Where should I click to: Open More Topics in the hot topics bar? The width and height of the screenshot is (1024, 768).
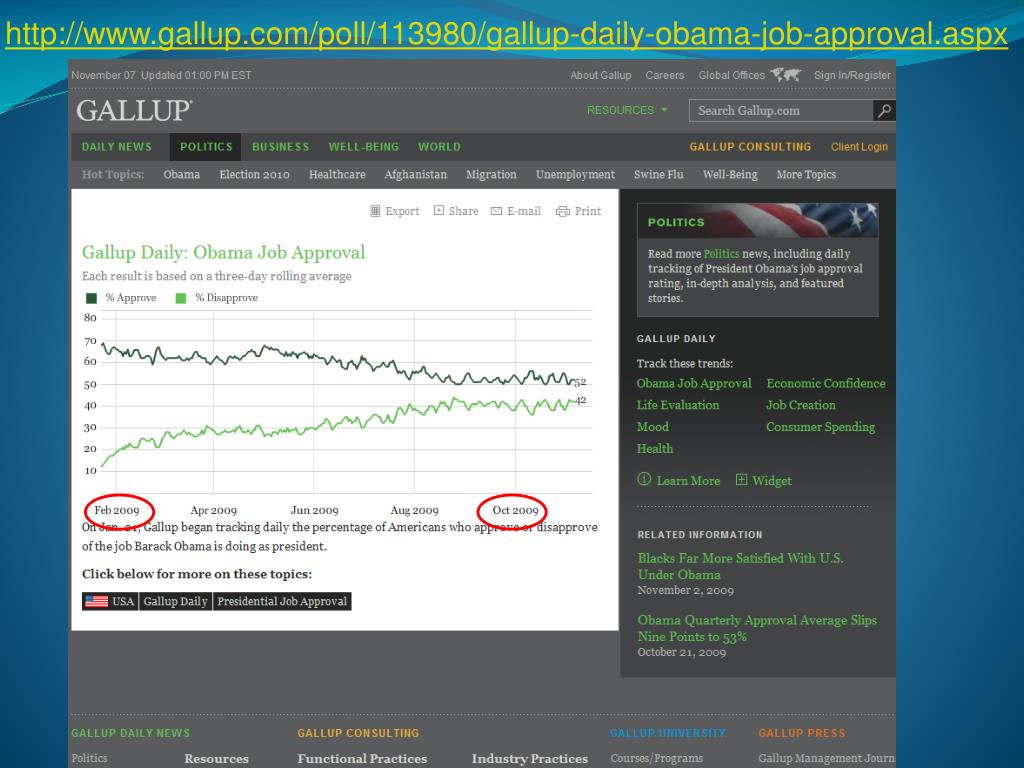point(807,174)
